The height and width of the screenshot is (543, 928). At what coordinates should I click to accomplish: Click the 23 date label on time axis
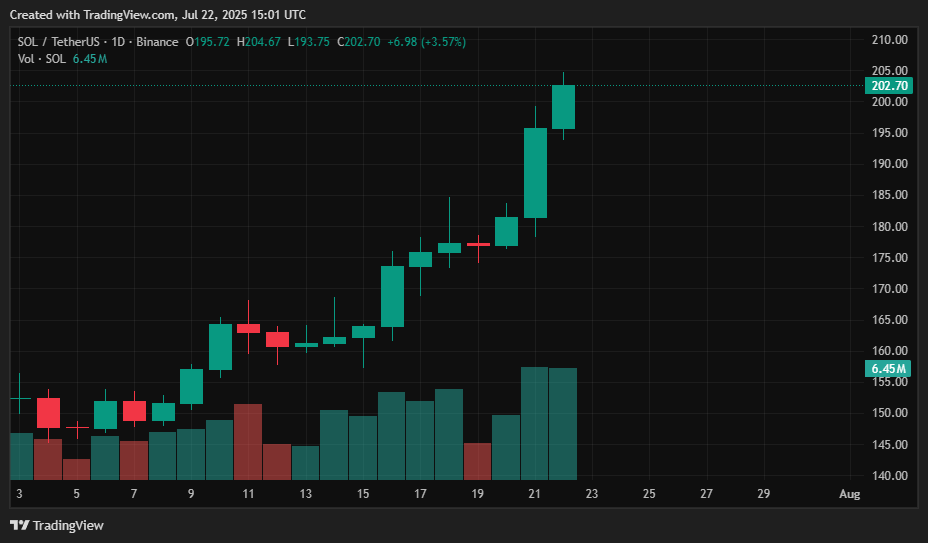(x=591, y=494)
